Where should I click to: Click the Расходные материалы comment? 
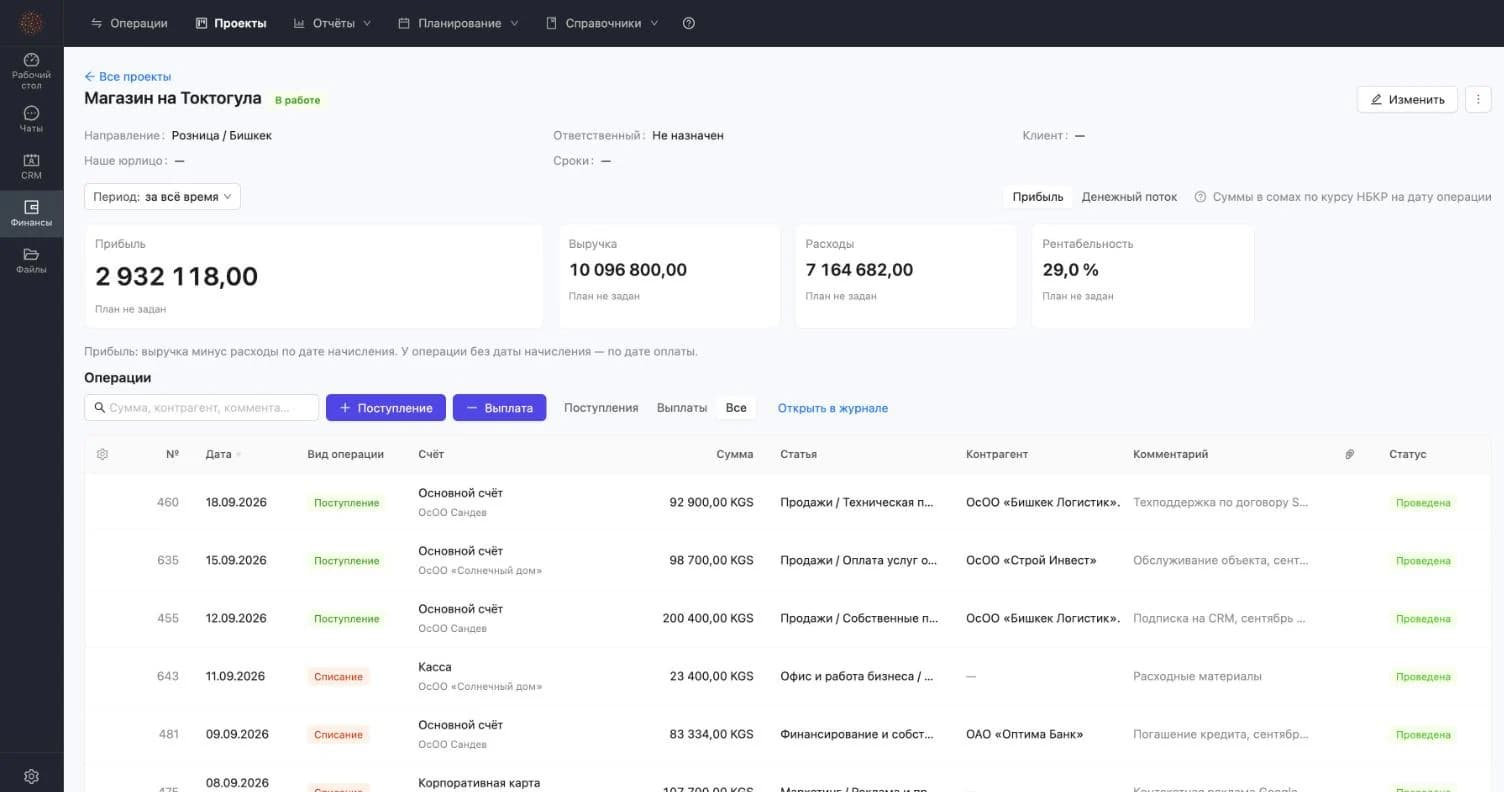coord(1197,676)
